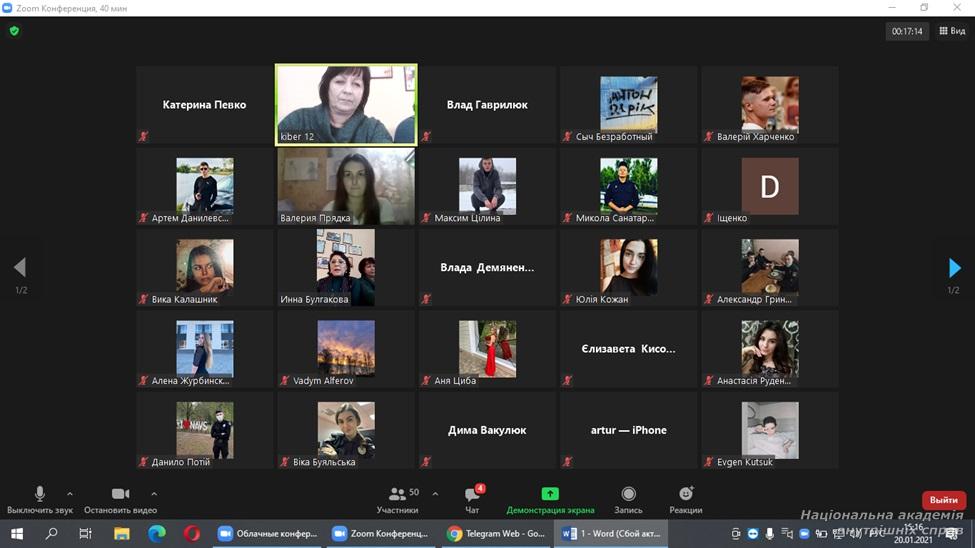
Task: Switch to Telegram Web Chrome taskbar window
Action: coord(496,534)
